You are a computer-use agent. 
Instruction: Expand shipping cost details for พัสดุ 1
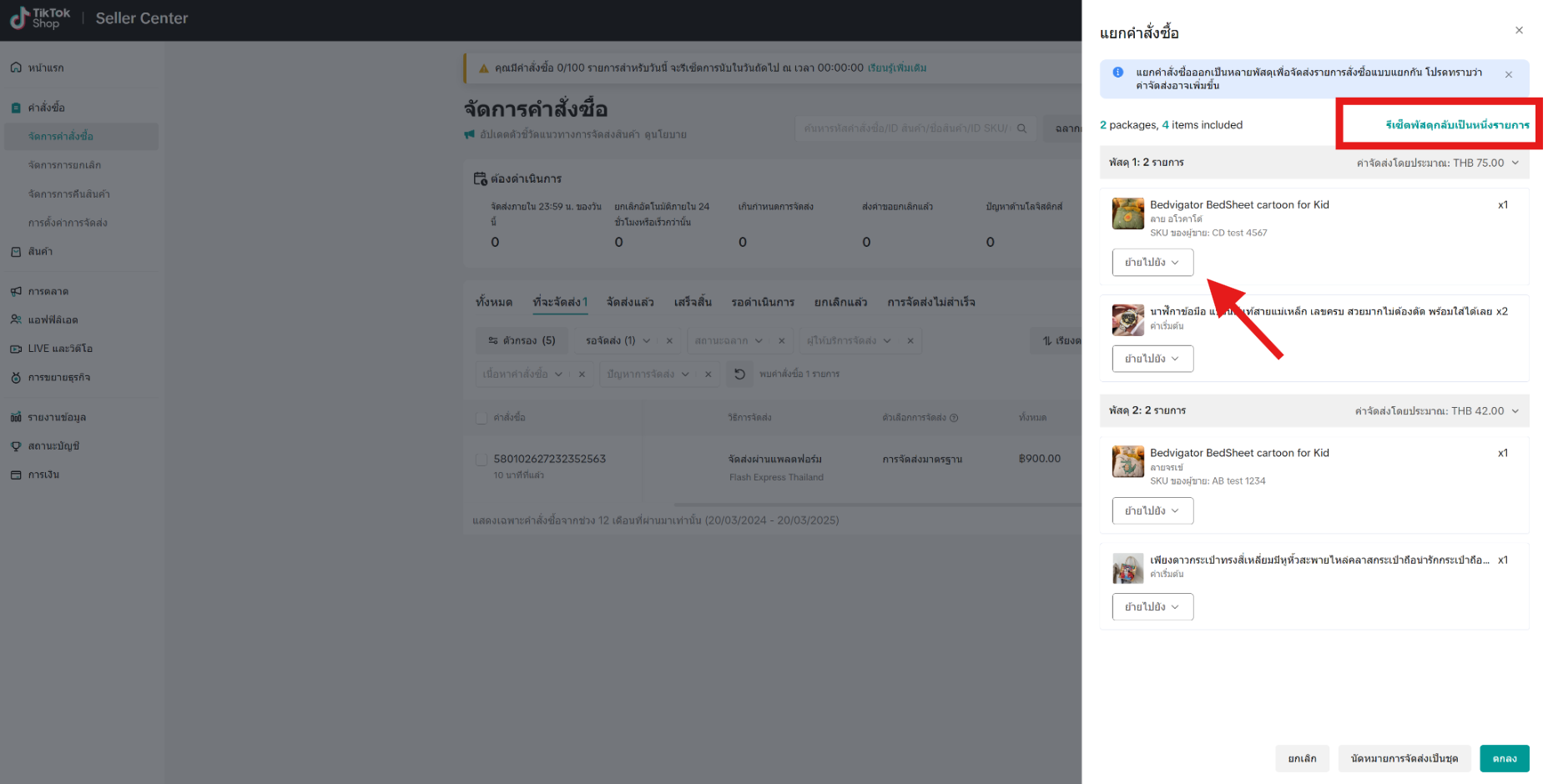1516,163
